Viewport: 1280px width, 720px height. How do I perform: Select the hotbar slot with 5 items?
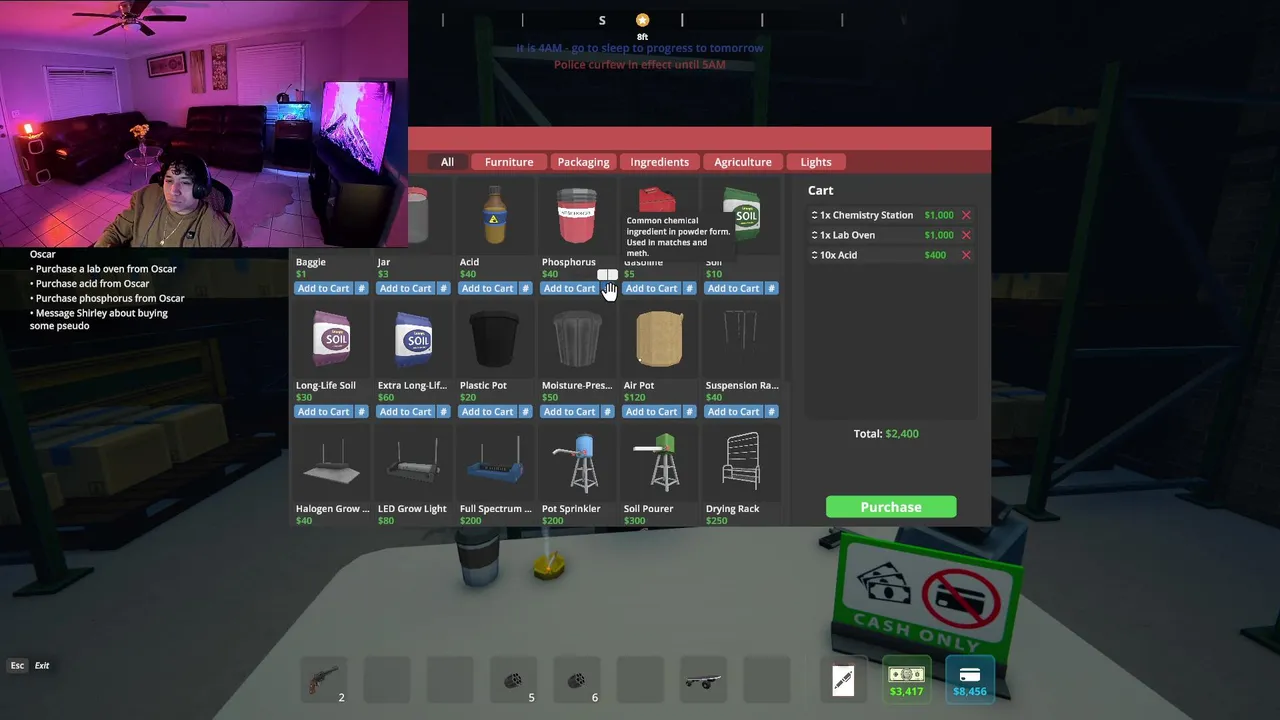(513, 680)
